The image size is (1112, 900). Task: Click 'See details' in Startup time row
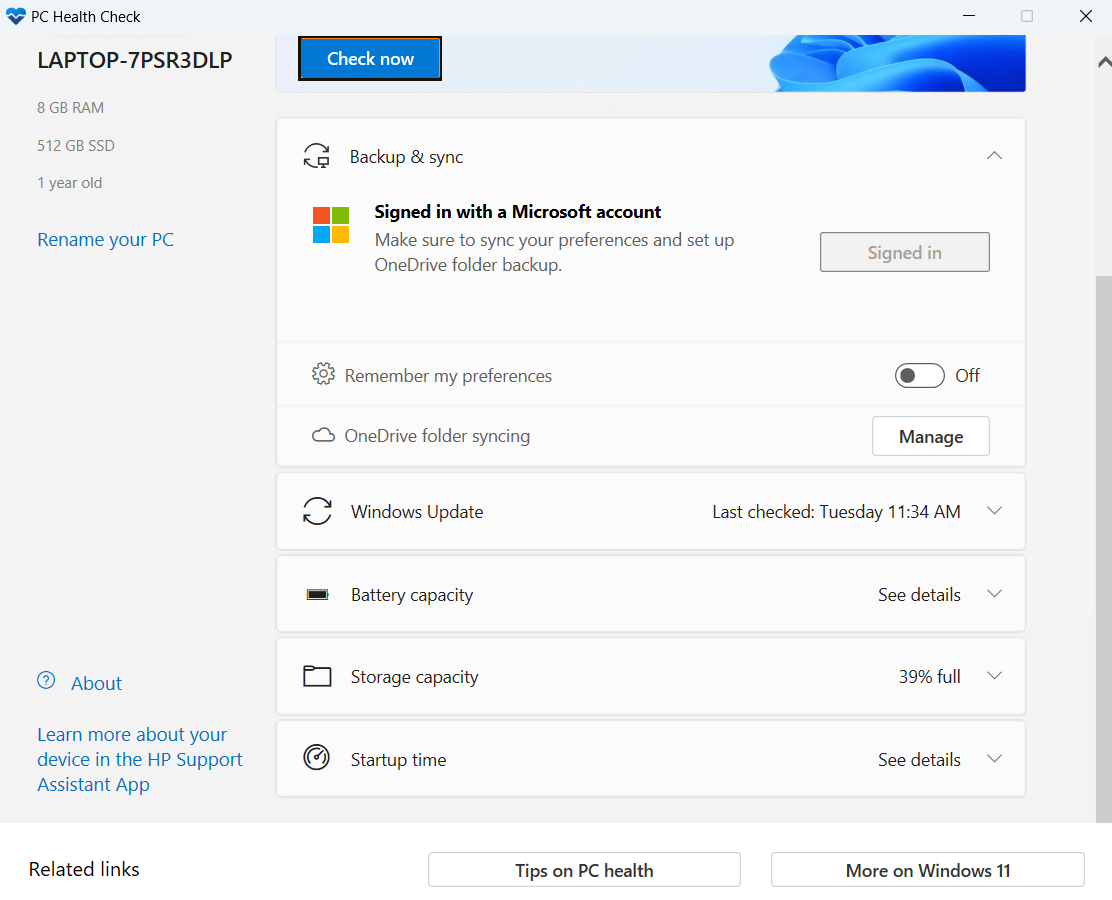tap(919, 760)
